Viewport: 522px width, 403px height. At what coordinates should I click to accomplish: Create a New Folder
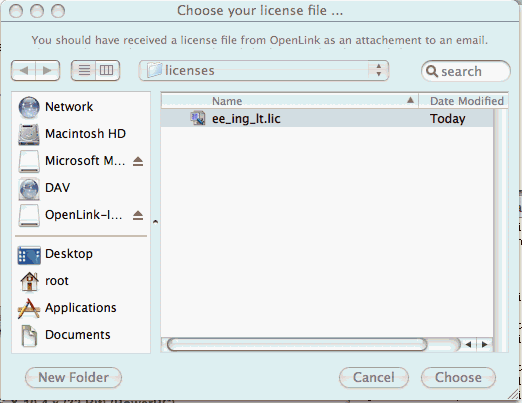(x=73, y=378)
